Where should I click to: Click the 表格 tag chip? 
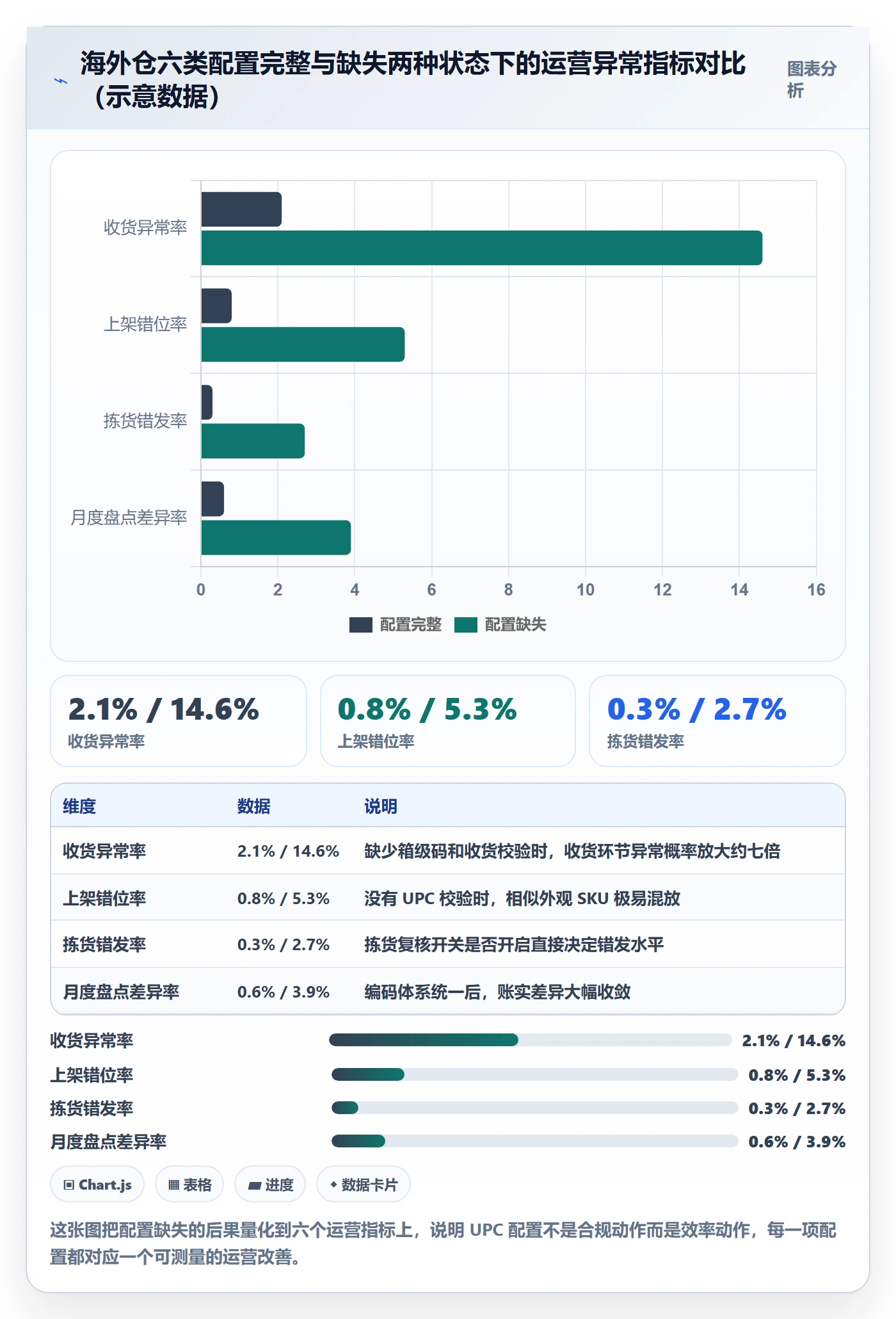point(189,1185)
